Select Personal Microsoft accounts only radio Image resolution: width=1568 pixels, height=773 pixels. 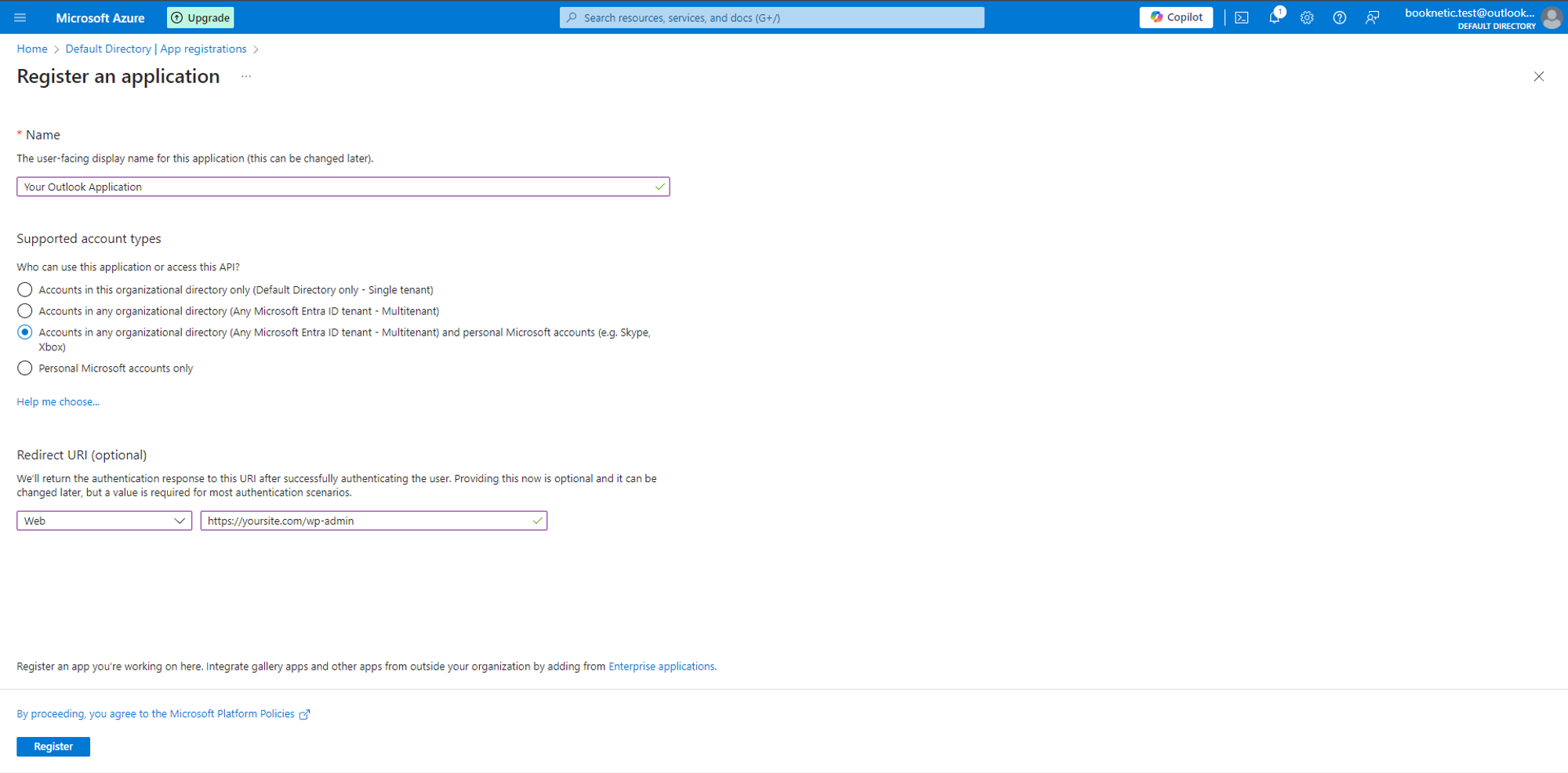(25, 368)
